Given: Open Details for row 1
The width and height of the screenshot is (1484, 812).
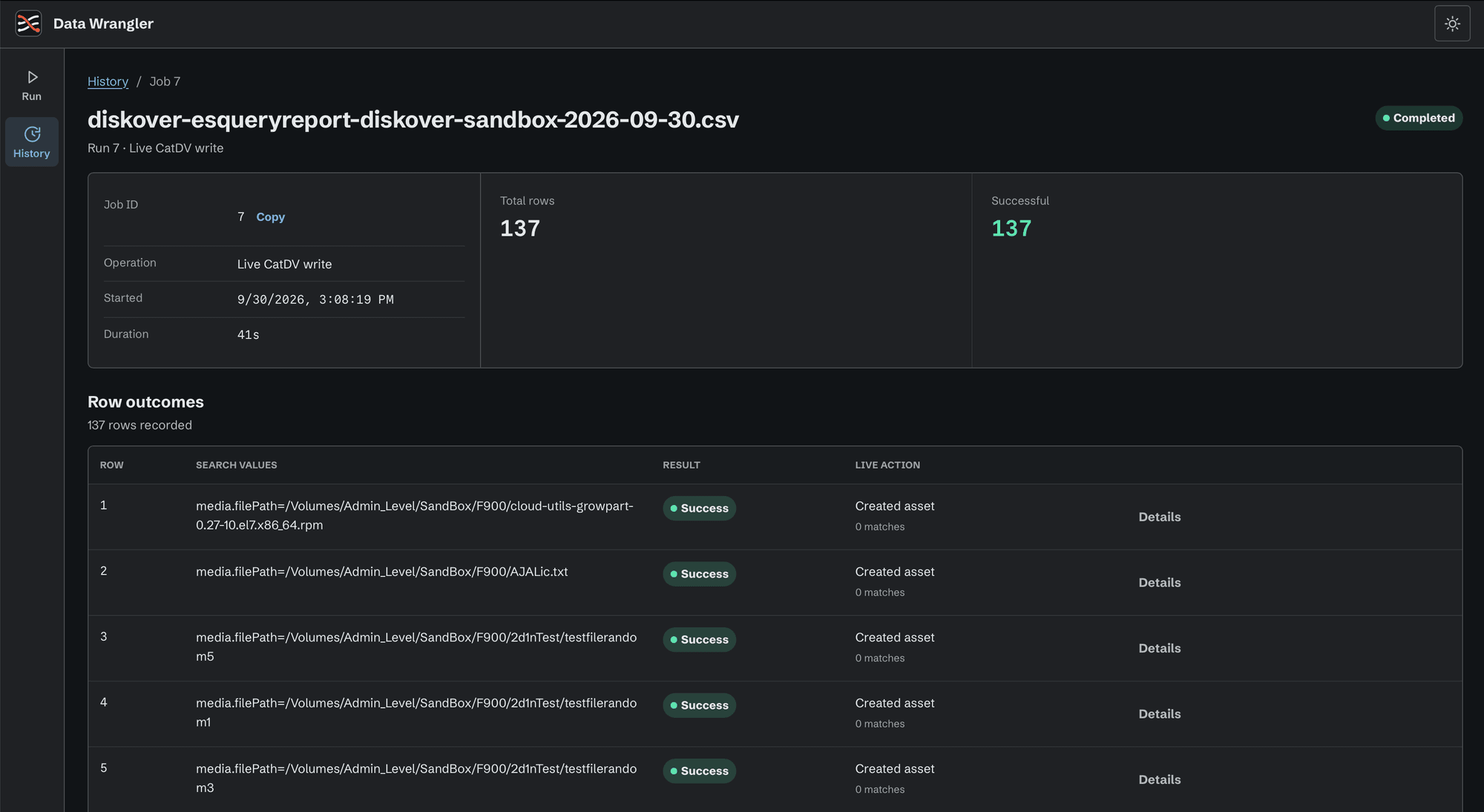Looking at the screenshot, I should pyautogui.click(x=1159, y=517).
